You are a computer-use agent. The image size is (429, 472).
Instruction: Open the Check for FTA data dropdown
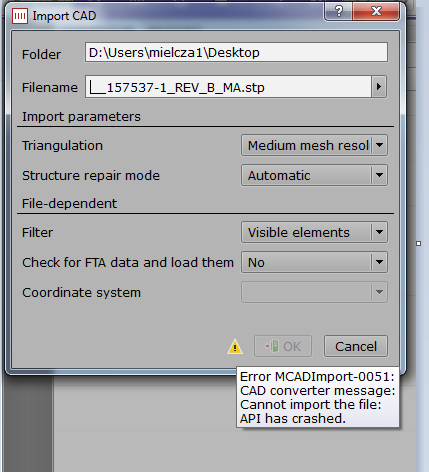coord(314,262)
